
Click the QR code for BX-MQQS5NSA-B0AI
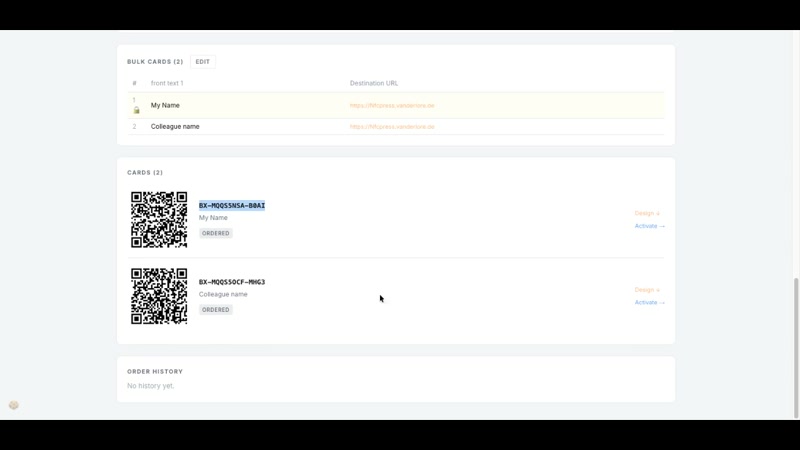tap(159, 220)
